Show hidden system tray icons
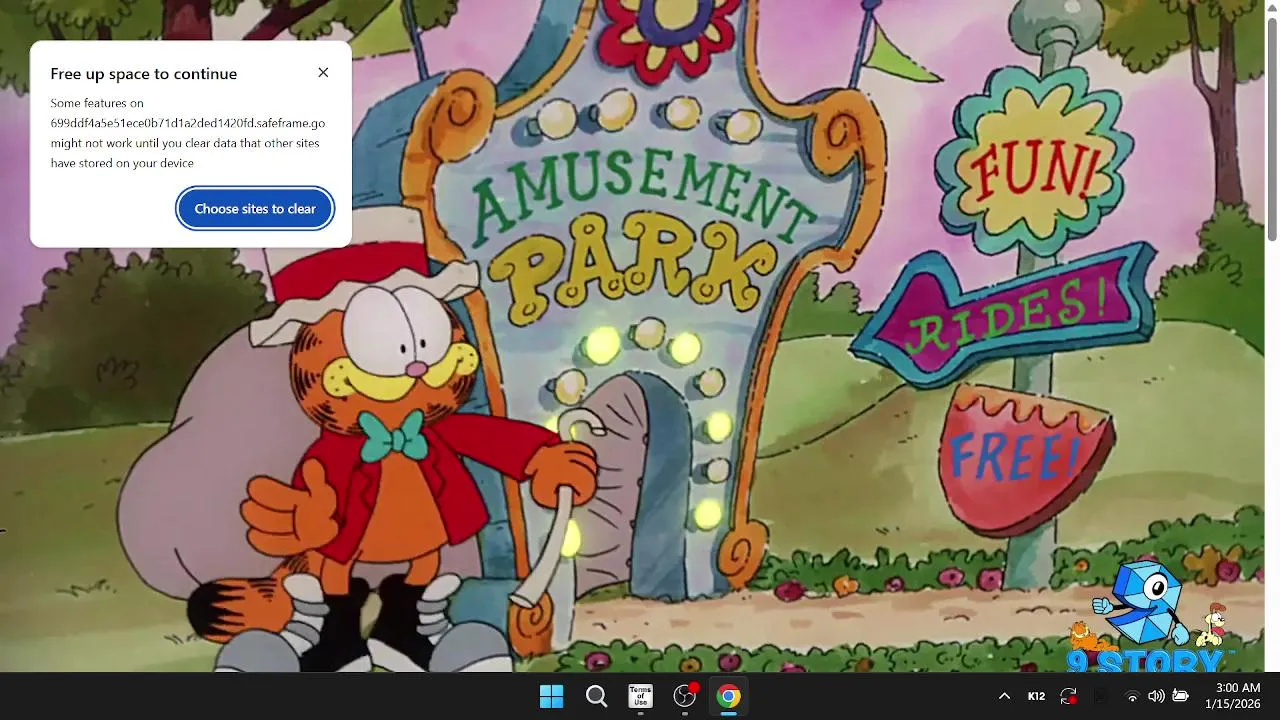The width and height of the screenshot is (1280, 720). [1004, 696]
